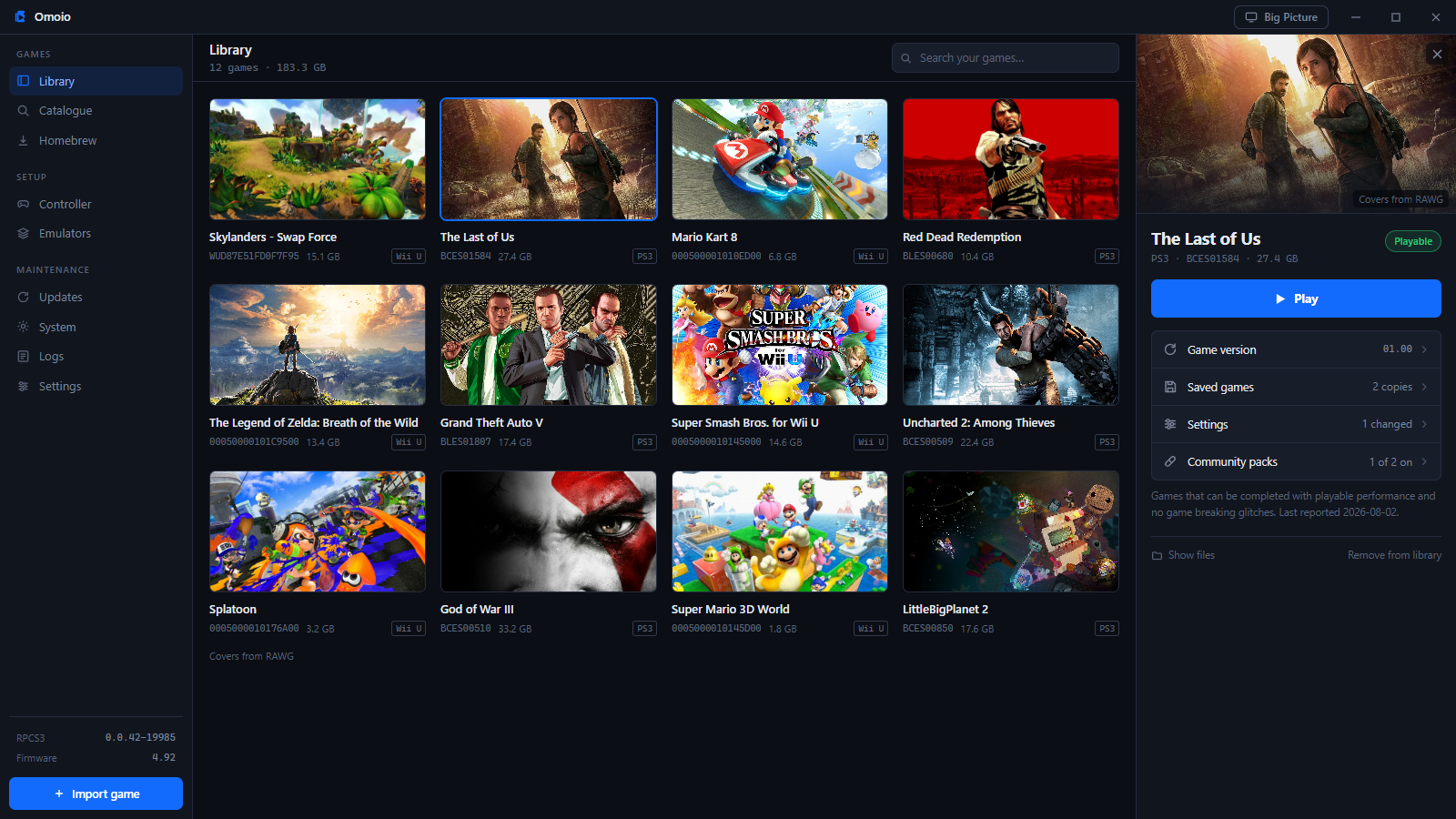Click the Game version refresh icon

(1170, 349)
